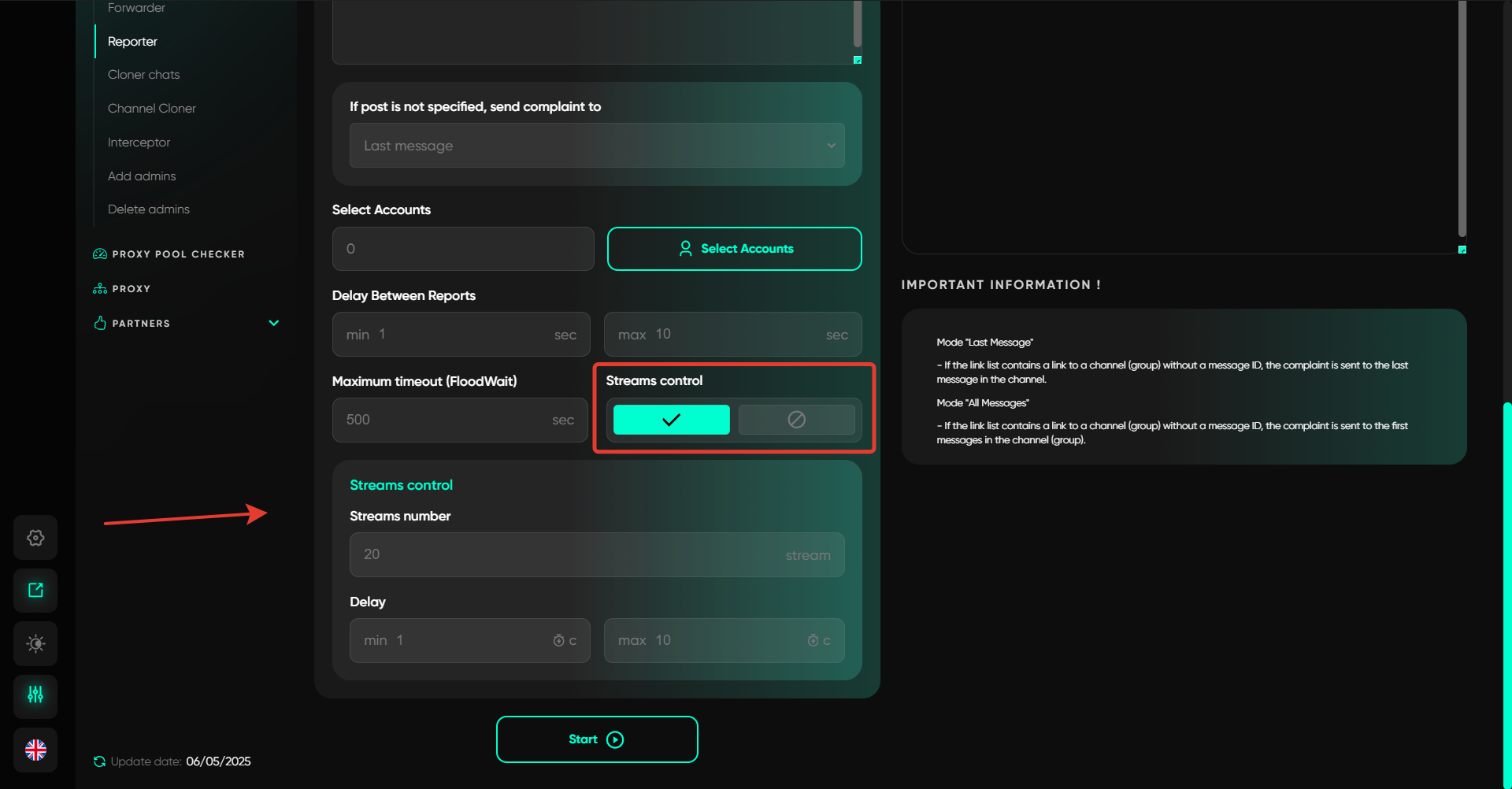1512x789 pixels.
Task: Open the sliders adjustments icon
Action: (35, 695)
